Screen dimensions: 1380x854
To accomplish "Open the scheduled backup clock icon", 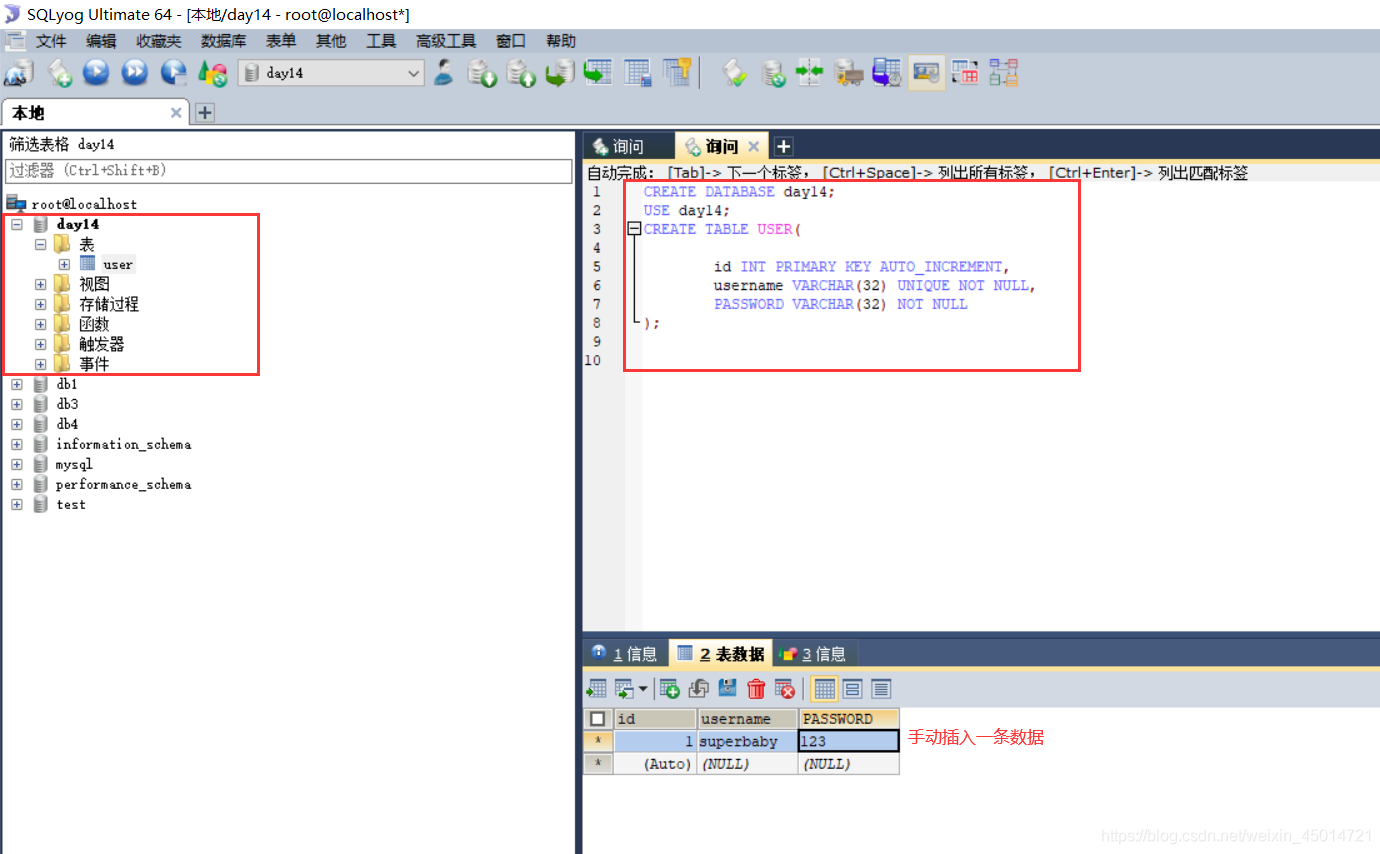I will [887, 72].
